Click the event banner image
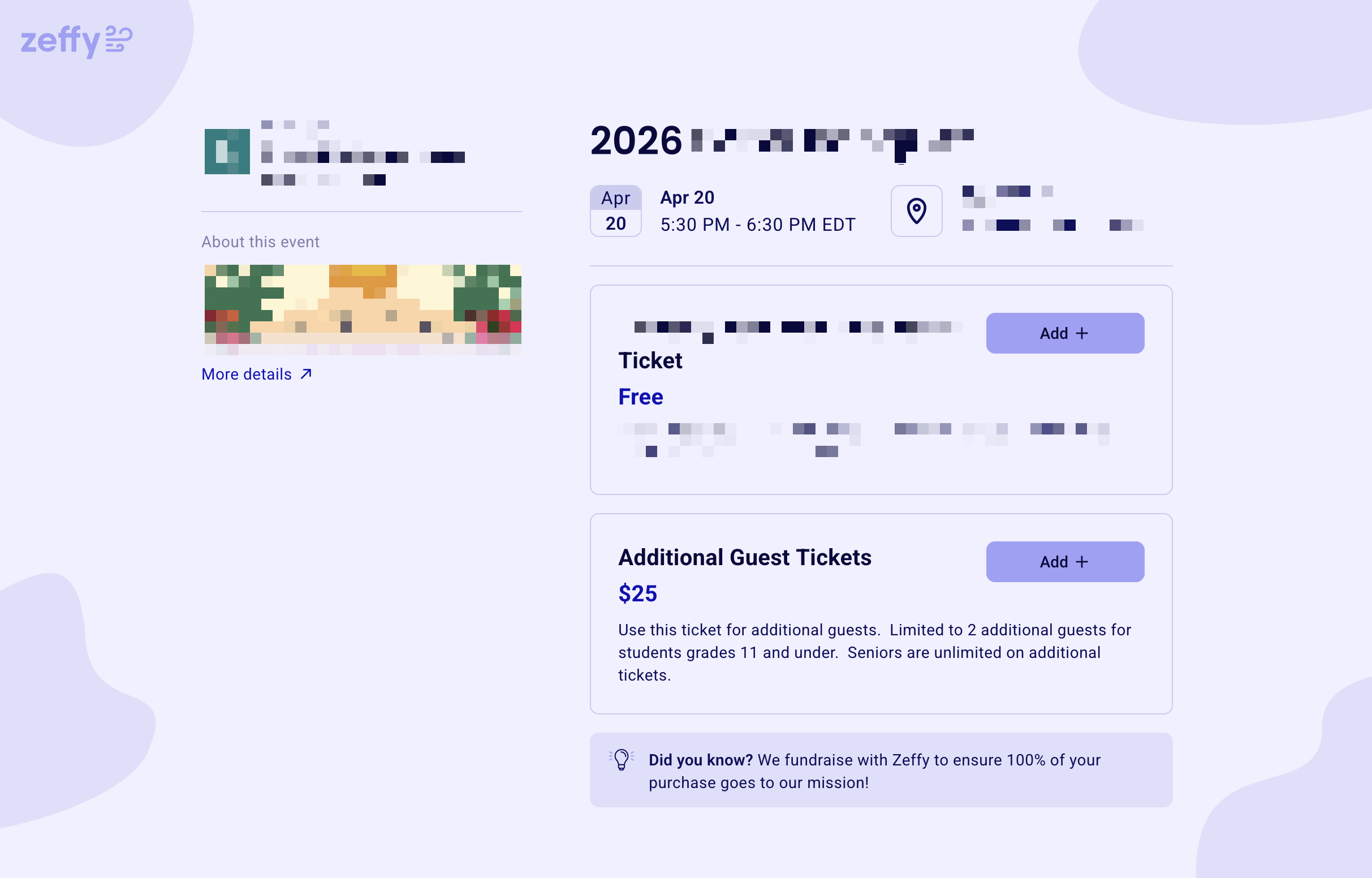The image size is (1372, 878). 363,309
